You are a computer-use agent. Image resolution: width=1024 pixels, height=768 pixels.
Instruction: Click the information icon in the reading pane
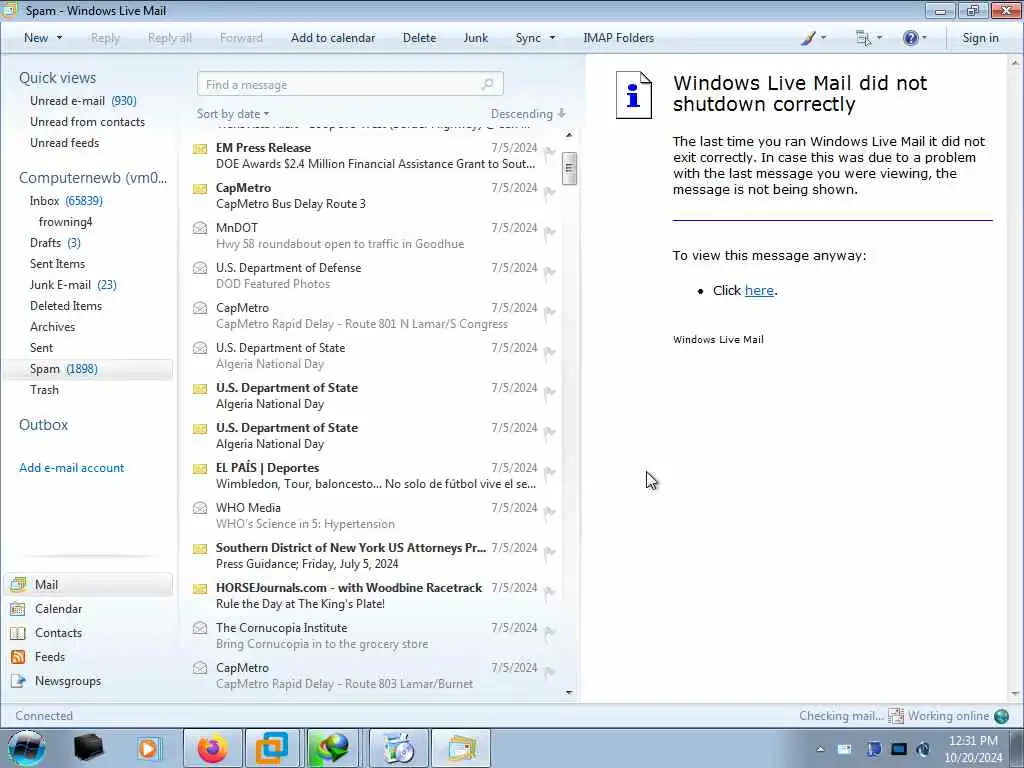click(x=633, y=95)
